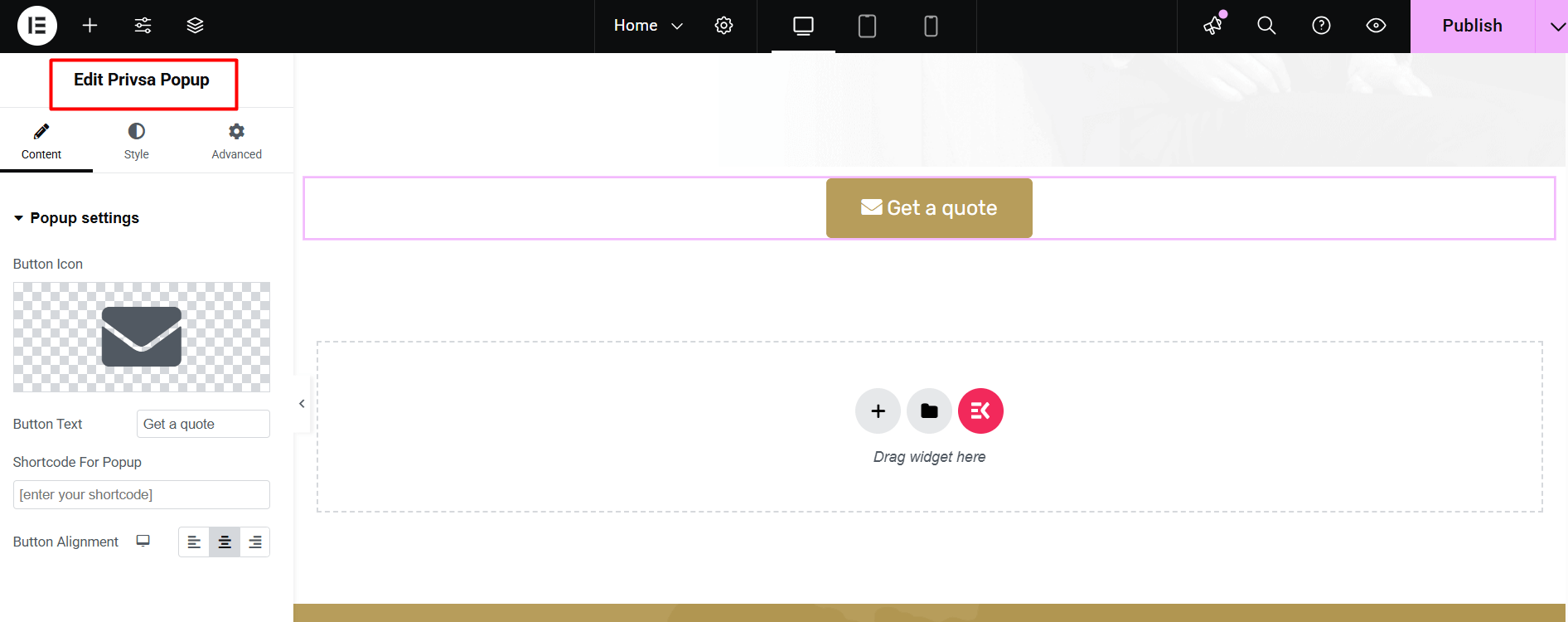
Task: Select the Content tab
Action: pos(41,141)
